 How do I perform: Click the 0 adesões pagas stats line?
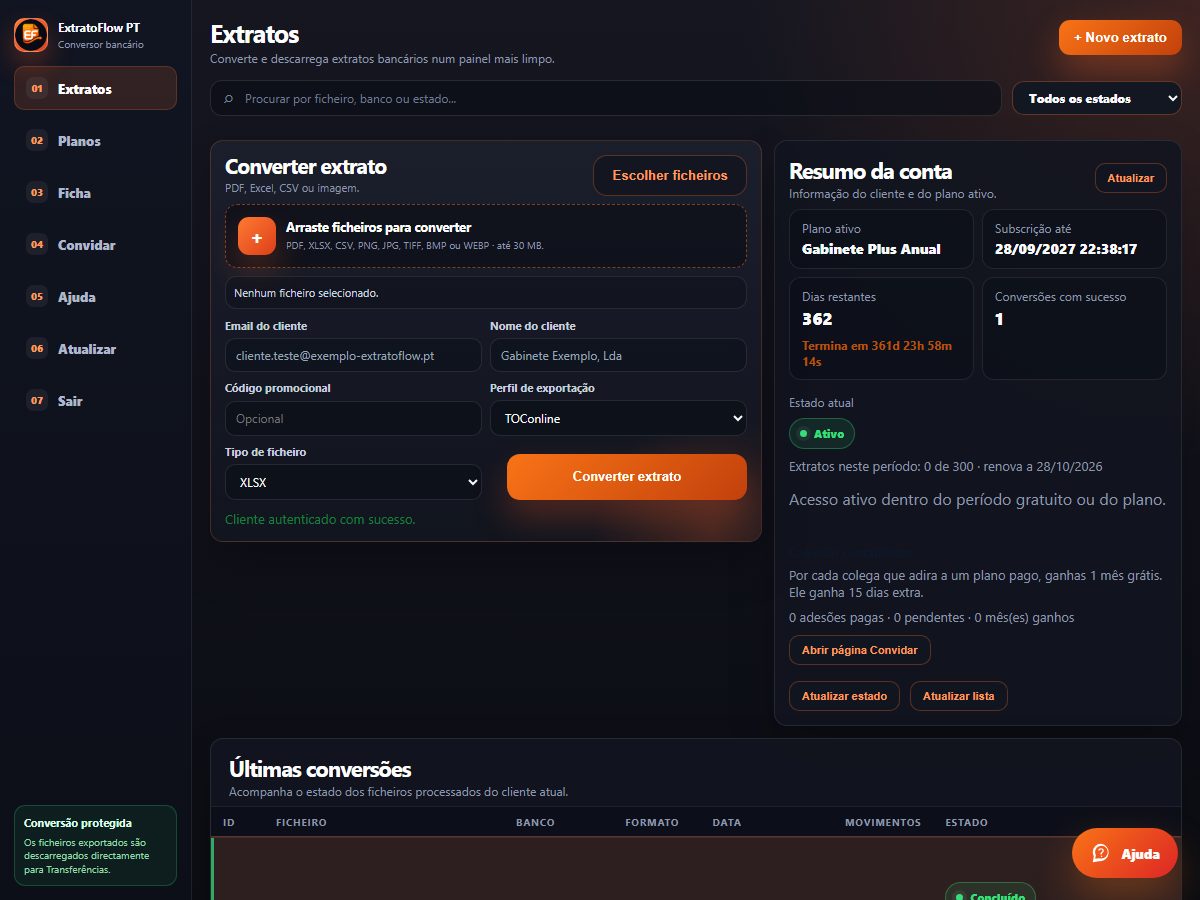click(x=932, y=617)
